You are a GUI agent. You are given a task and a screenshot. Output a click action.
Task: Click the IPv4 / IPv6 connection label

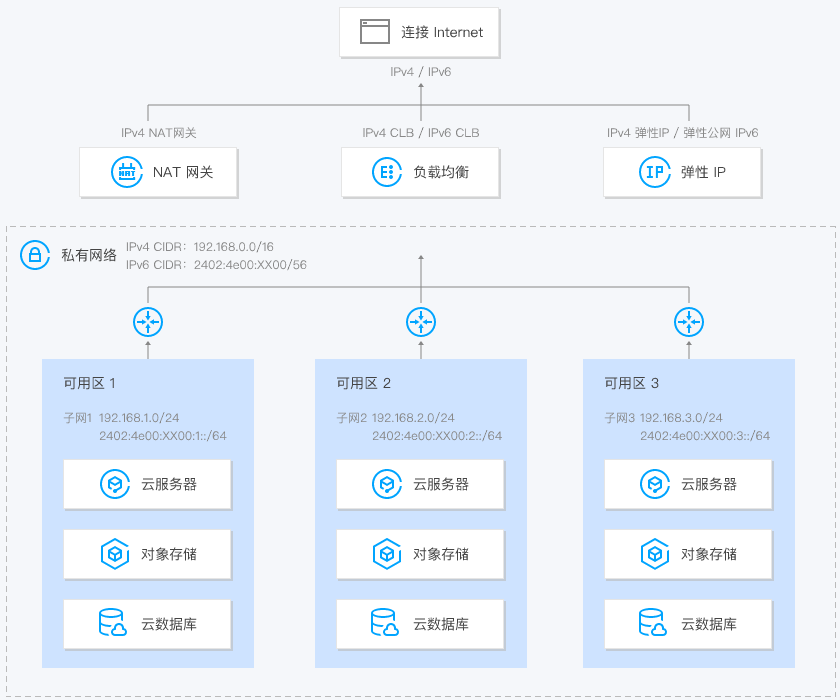pyautogui.click(x=421, y=72)
